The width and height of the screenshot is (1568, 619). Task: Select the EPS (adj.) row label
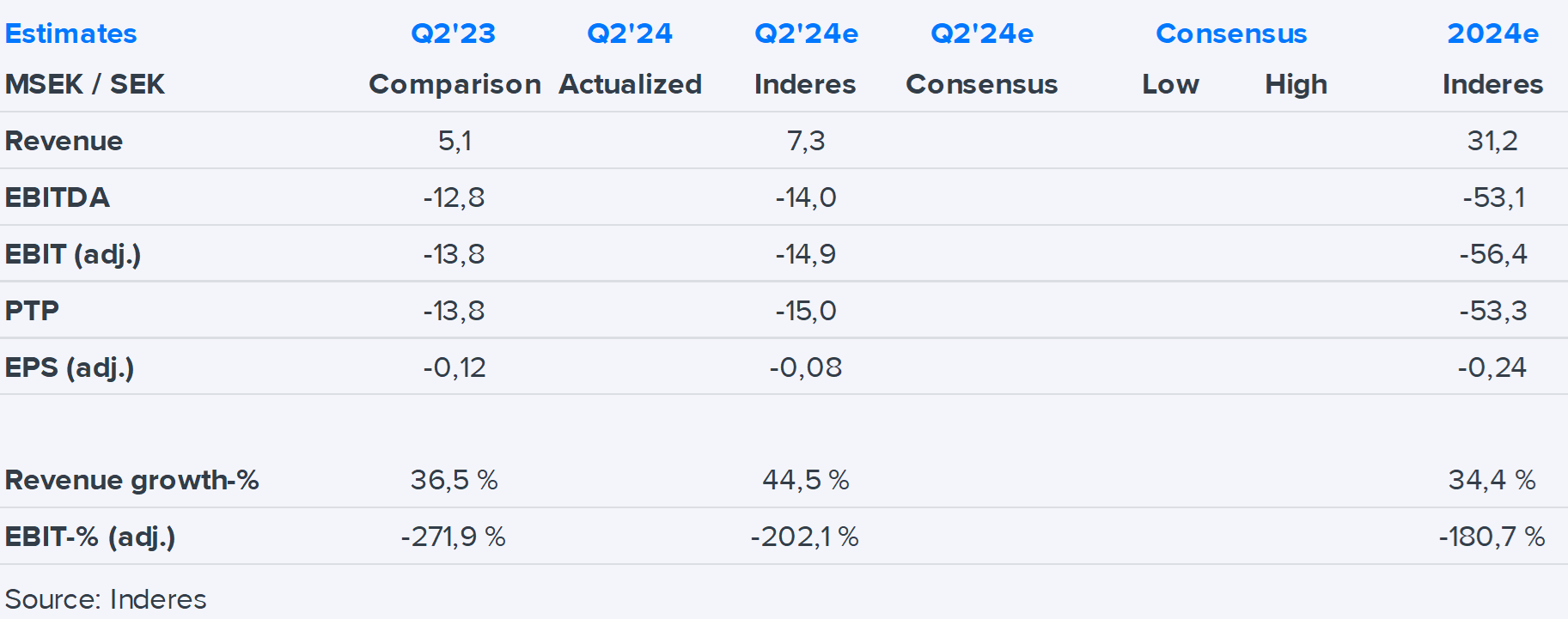click(x=69, y=367)
